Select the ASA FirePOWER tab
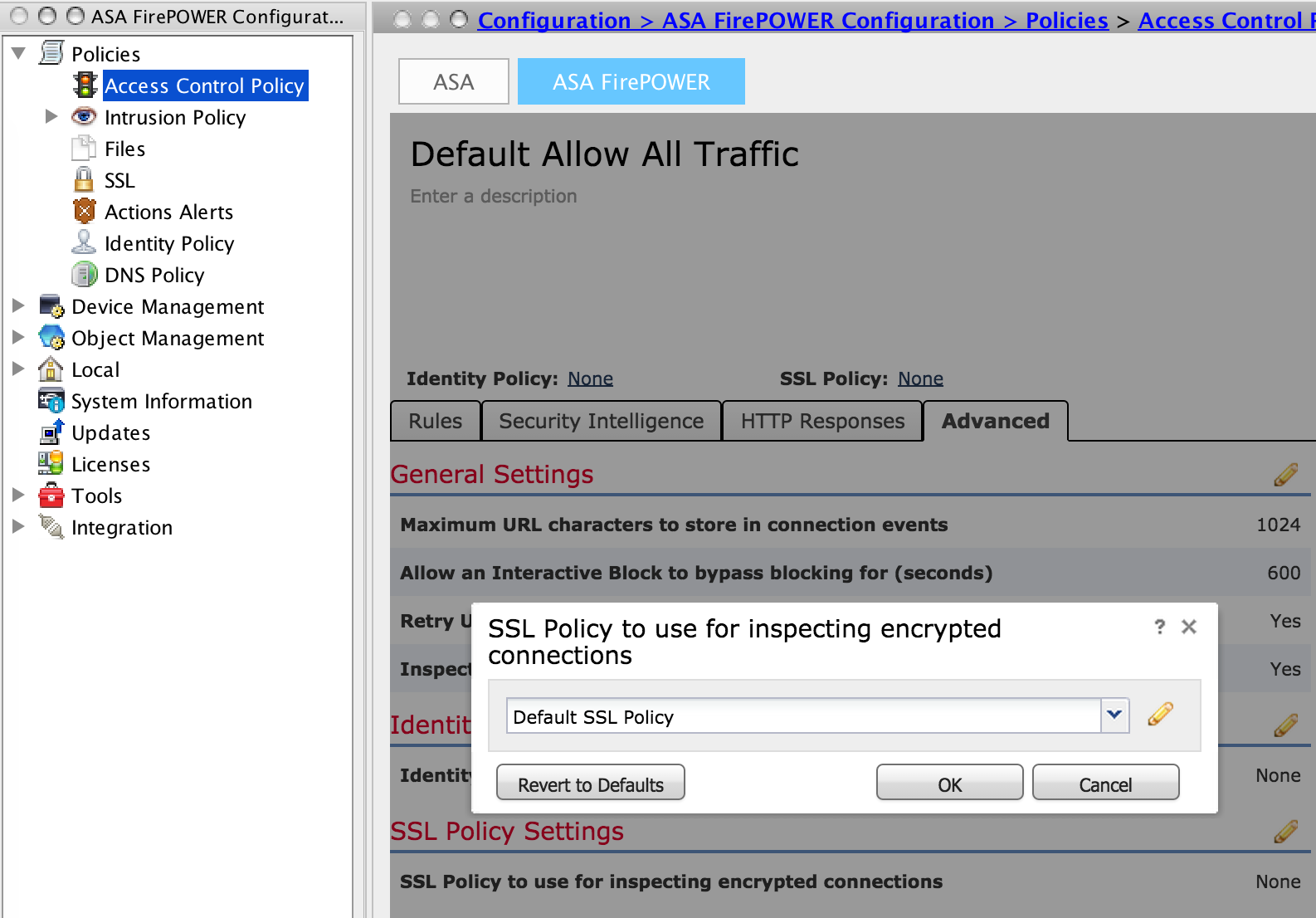 pos(631,81)
